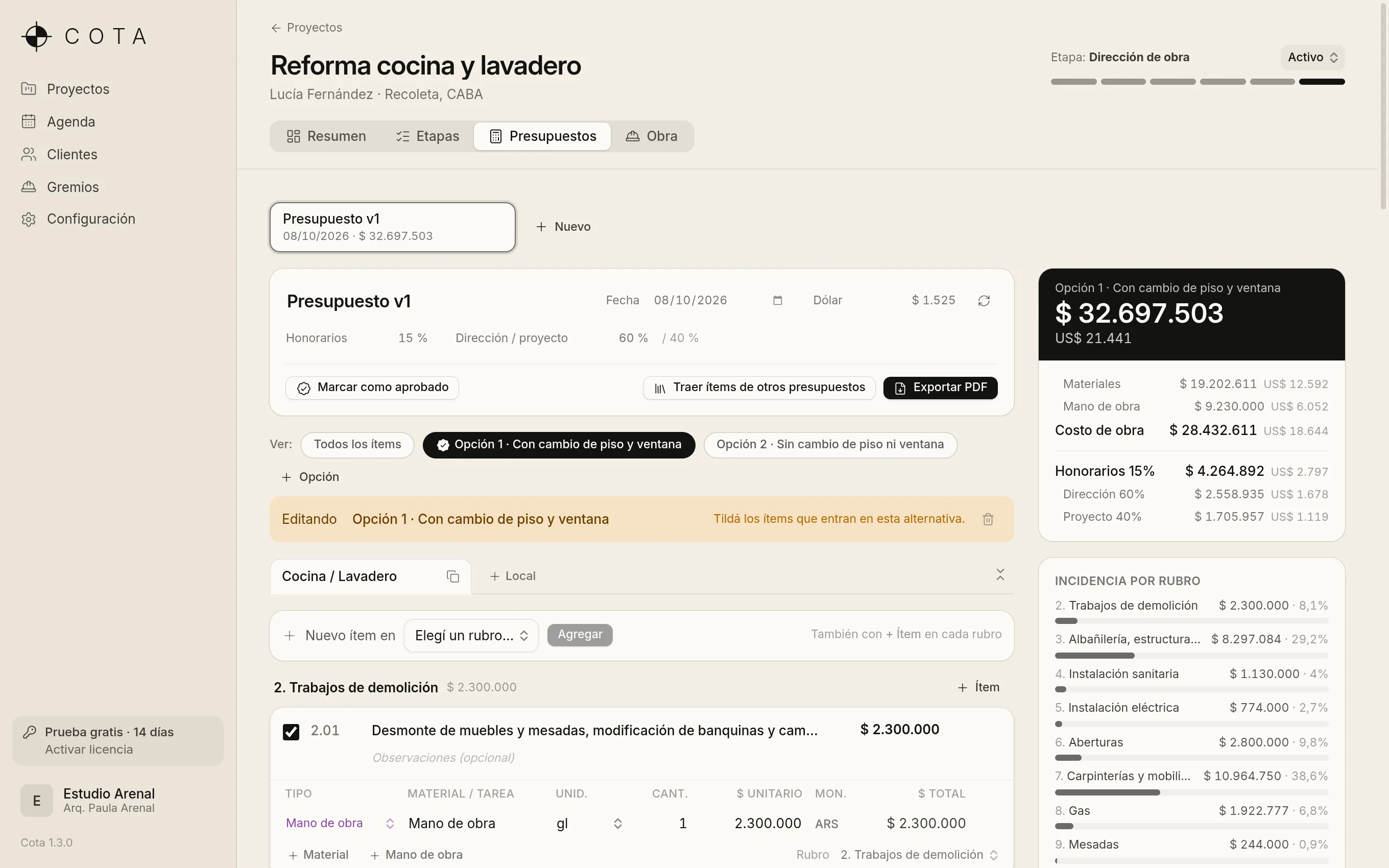The height and width of the screenshot is (868, 1389).
Task: Click the COTA logo icon
Action: (36, 36)
